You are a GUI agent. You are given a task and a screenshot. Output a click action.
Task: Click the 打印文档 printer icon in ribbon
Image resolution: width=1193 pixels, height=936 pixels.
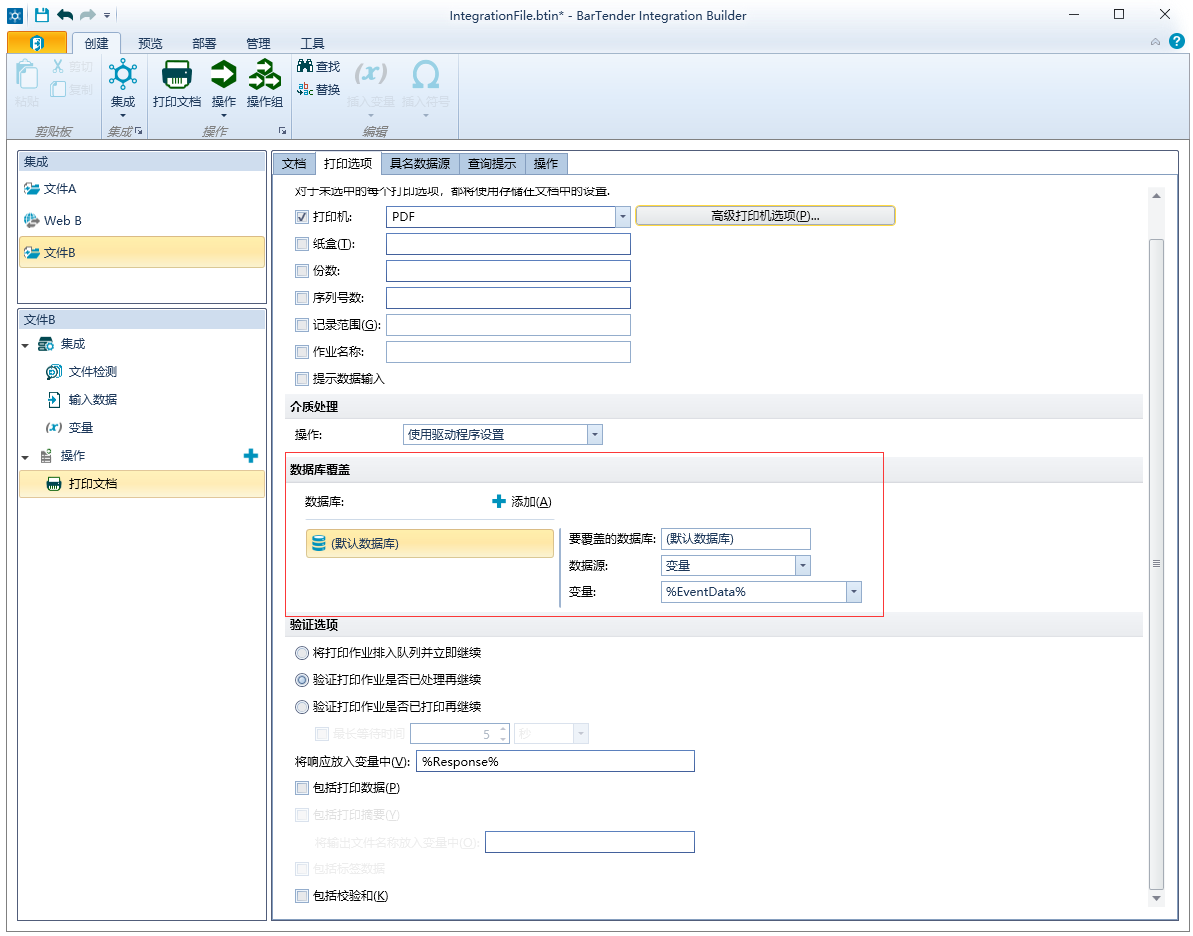pyautogui.click(x=177, y=76)
